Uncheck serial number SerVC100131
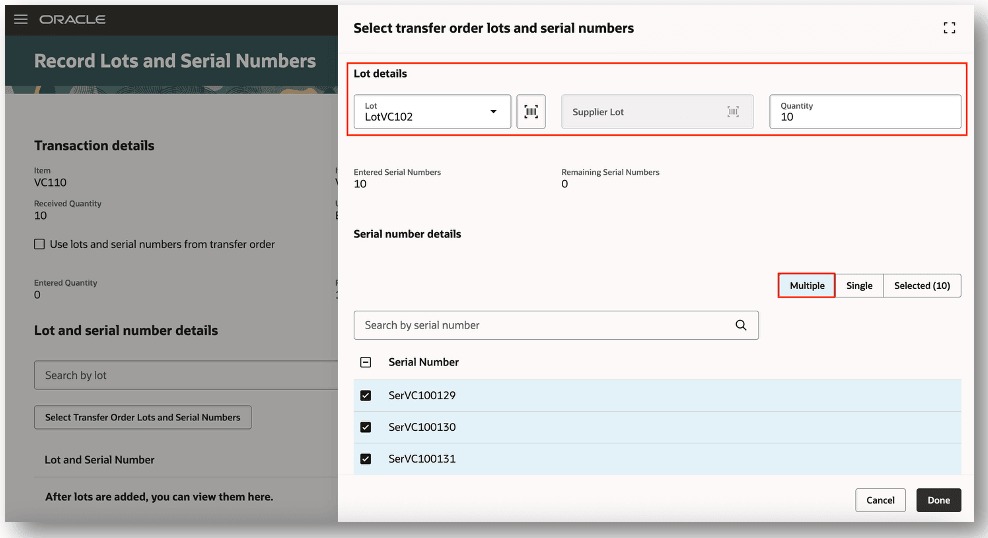The height and width of the screenshot is (538, 988). 365,459
